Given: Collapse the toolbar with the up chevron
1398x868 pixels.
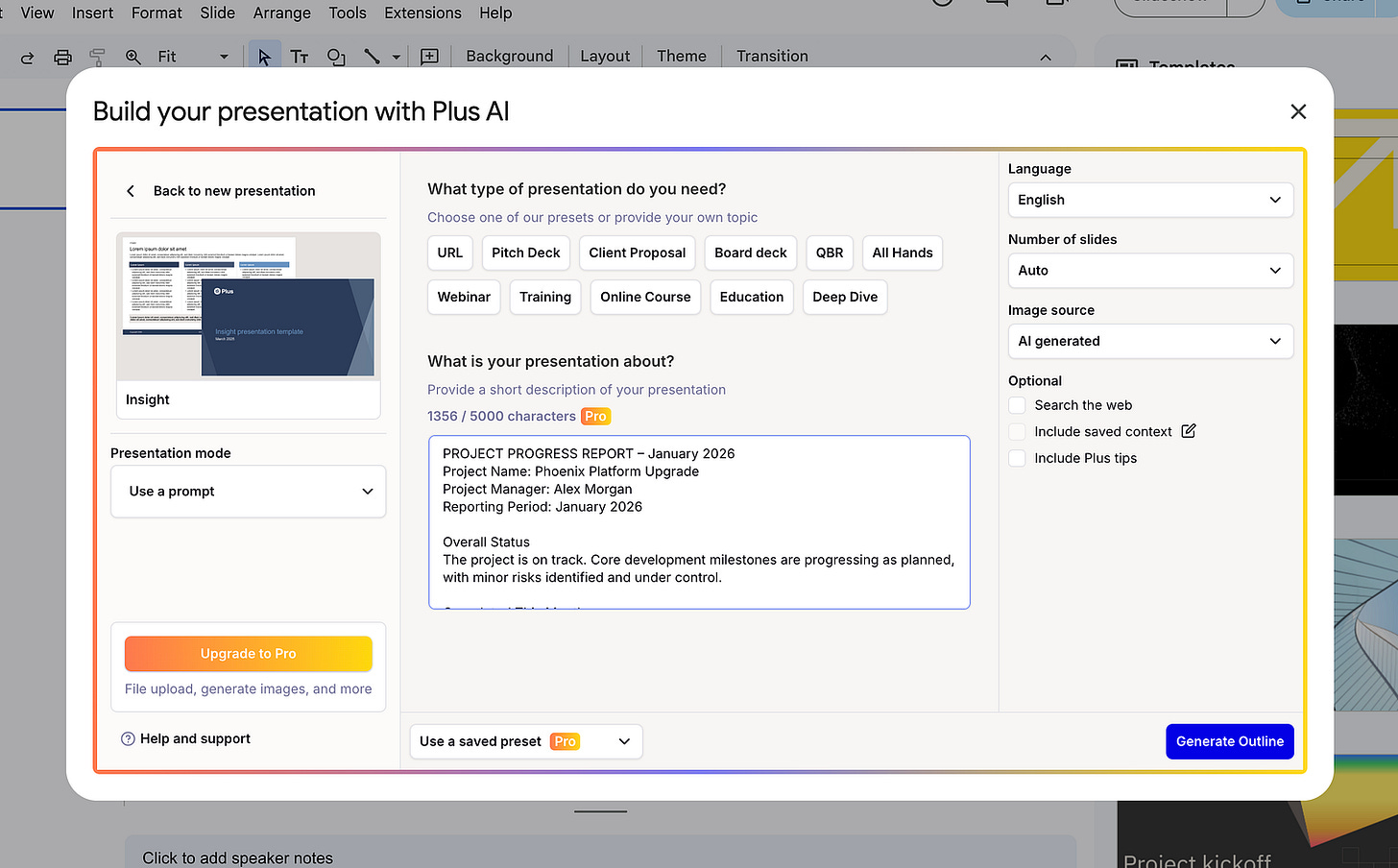Looking at the screenshot, I should 1046,57.
